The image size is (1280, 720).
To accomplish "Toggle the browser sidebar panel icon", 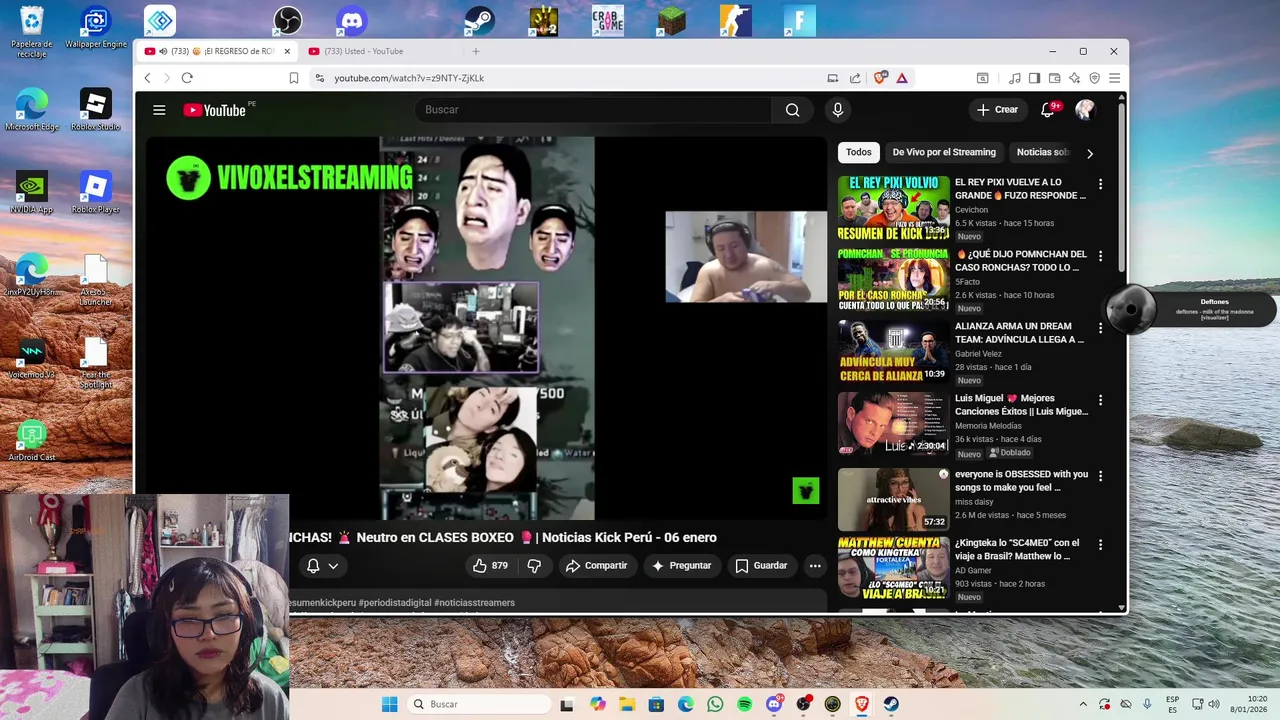I will click(1035, 78).
